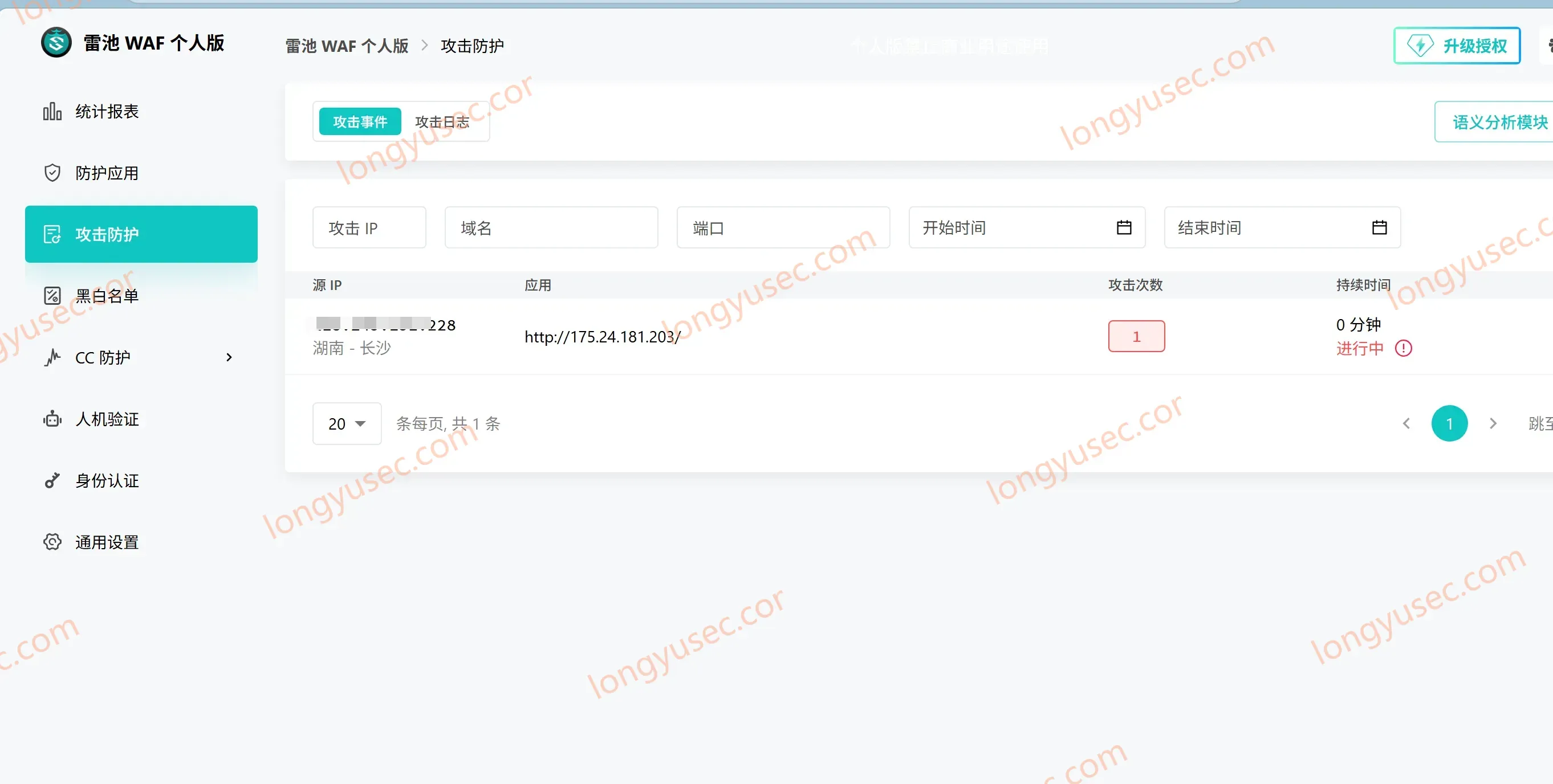The image size is (1553, 784).
Task: Click the 攻击 IP filter field
Action: [369, 228]
